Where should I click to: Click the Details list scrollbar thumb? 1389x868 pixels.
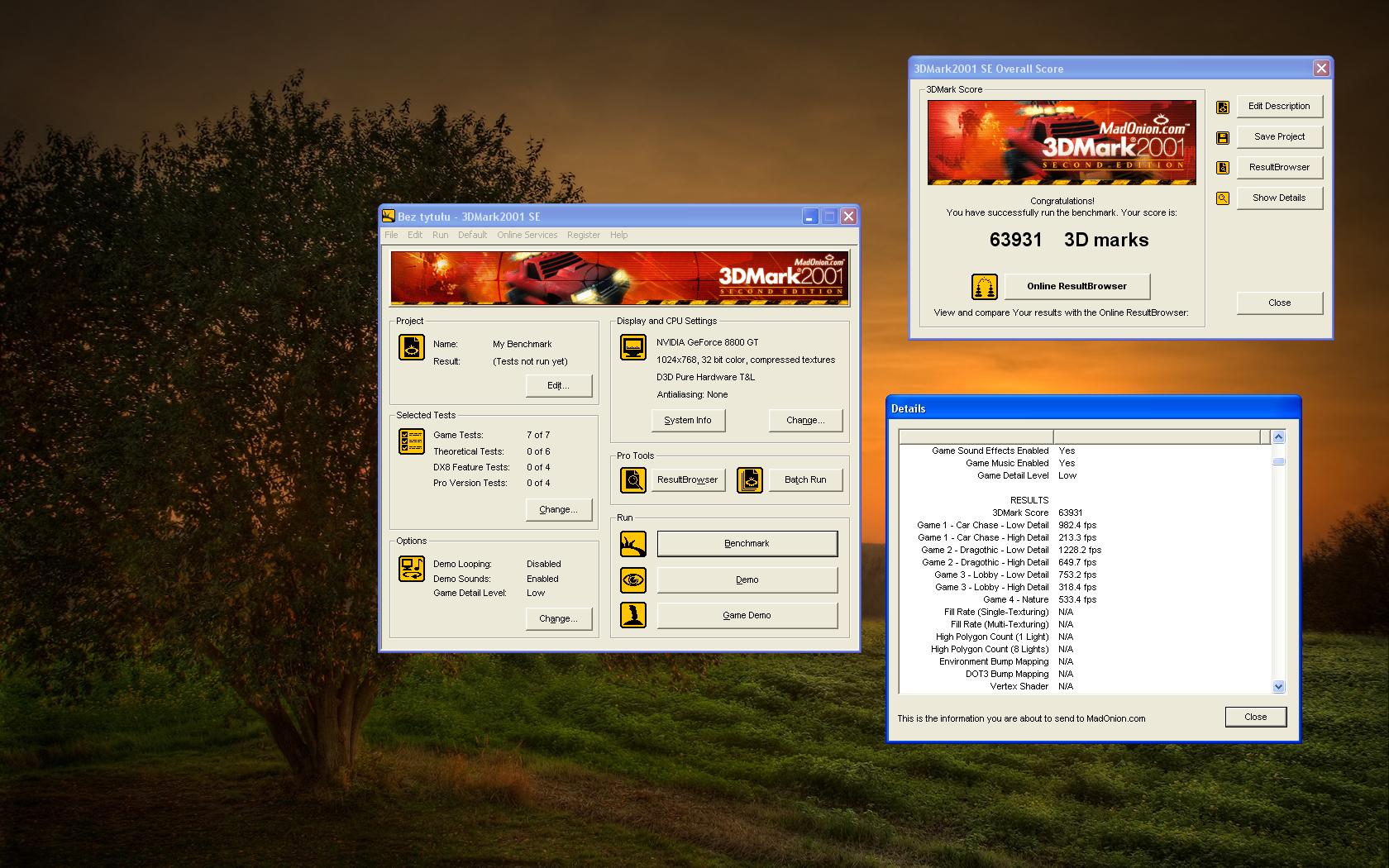coord(1279,461)
